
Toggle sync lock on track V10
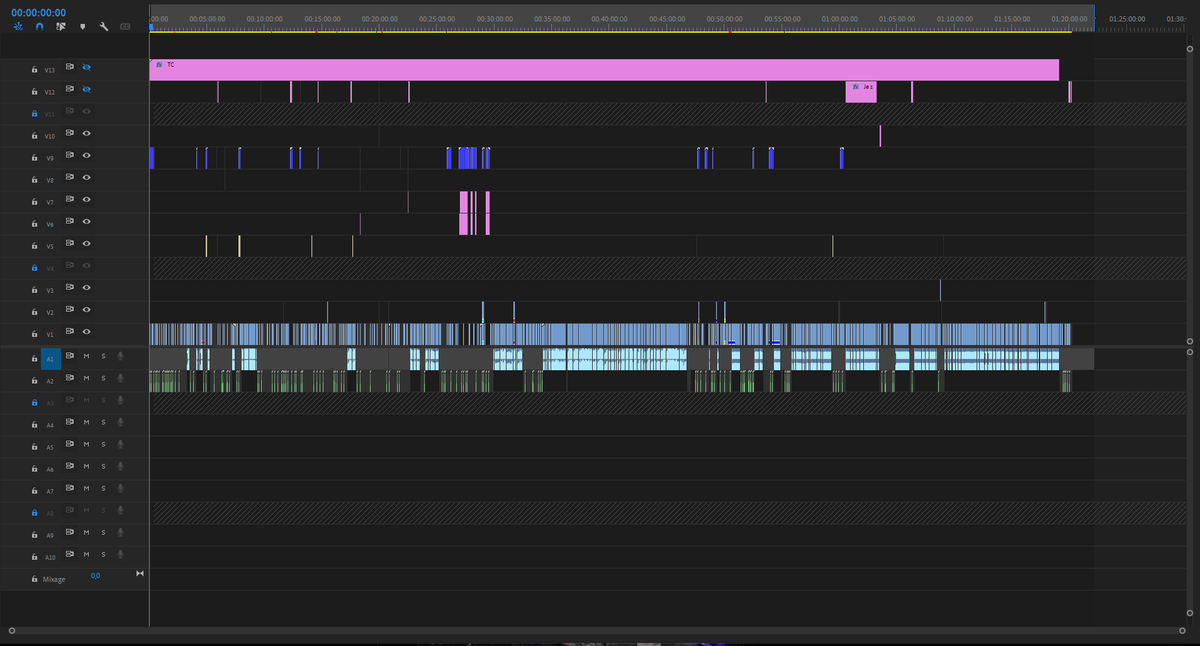[70, 132]
